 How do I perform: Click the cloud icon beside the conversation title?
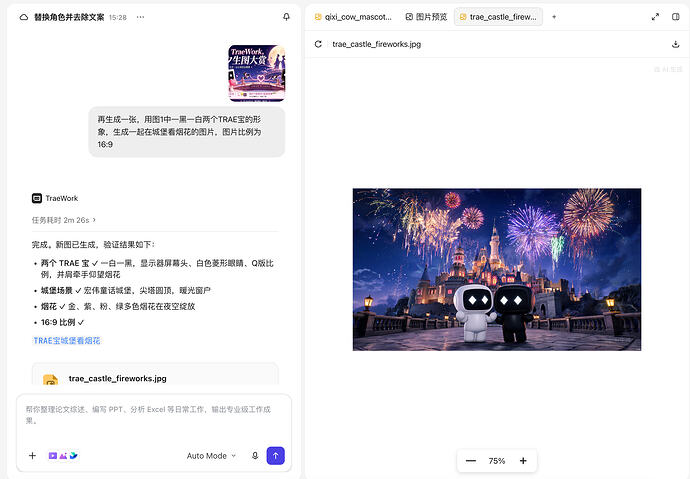(24, 17)
